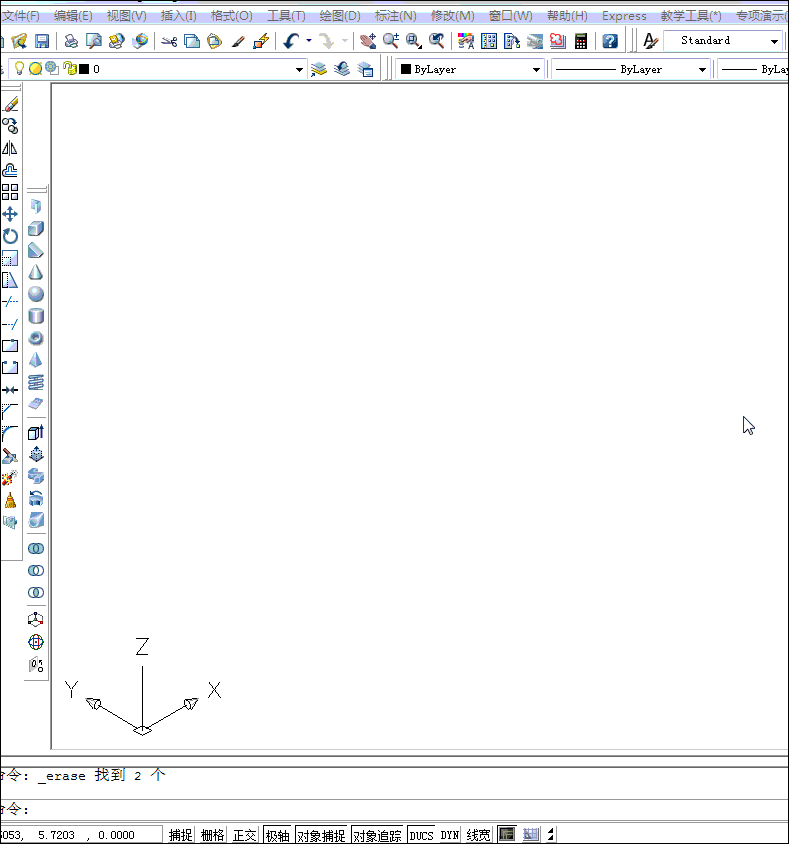Create a Wedge solid
The image size is (789, 844).
point(36,250)
